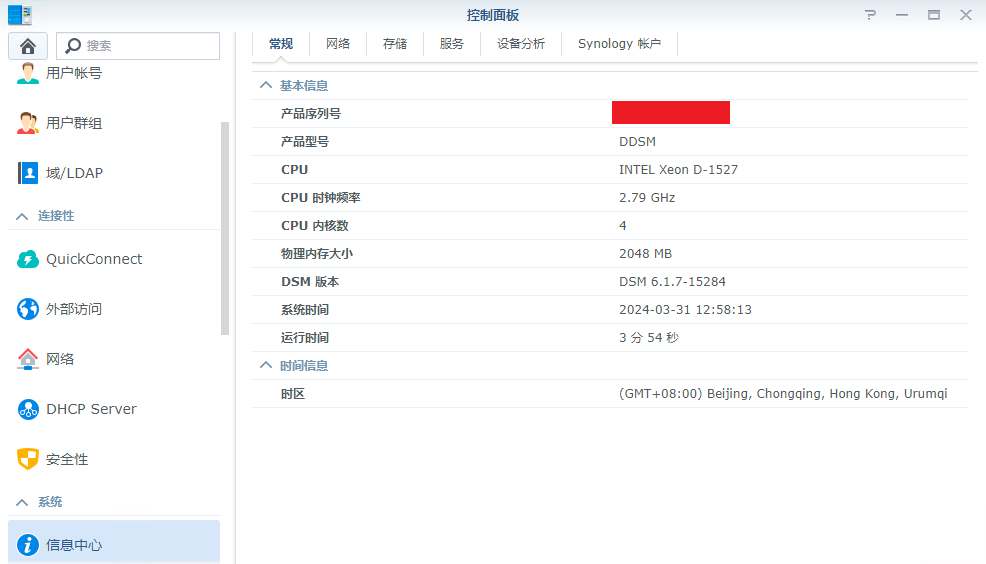Open the Synology 帐户 tab

pos(619,44)
